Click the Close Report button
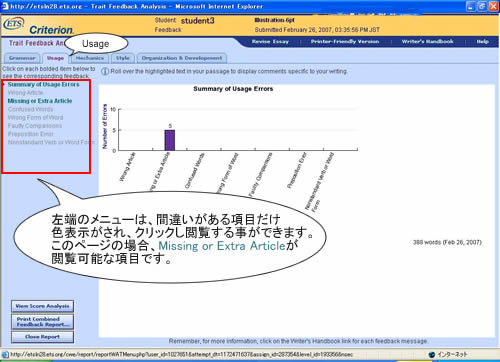500x362 pixels. 42,337
